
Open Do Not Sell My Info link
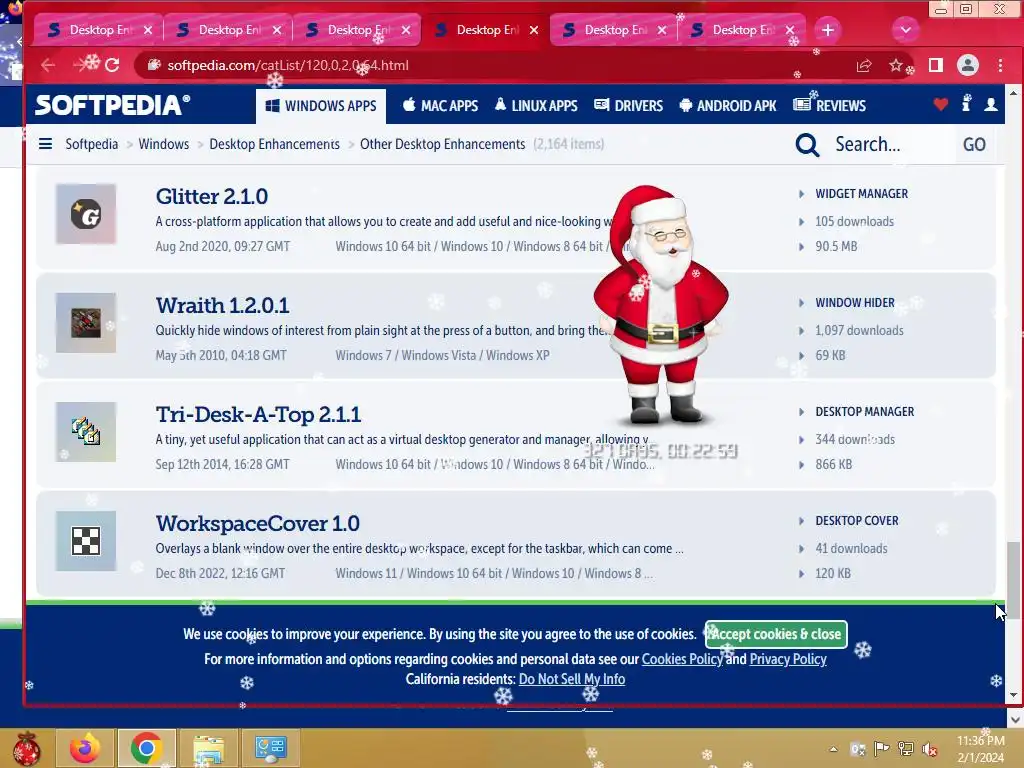[x=571, y=679]
